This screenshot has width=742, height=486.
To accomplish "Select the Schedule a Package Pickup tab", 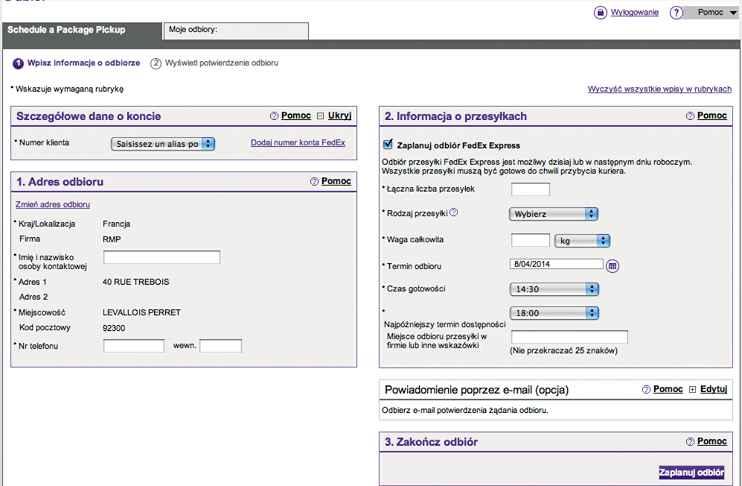I will (81, 30).
